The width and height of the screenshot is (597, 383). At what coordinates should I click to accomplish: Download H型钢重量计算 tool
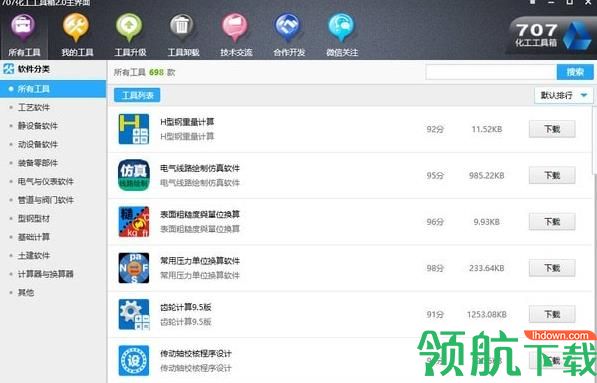552,129
